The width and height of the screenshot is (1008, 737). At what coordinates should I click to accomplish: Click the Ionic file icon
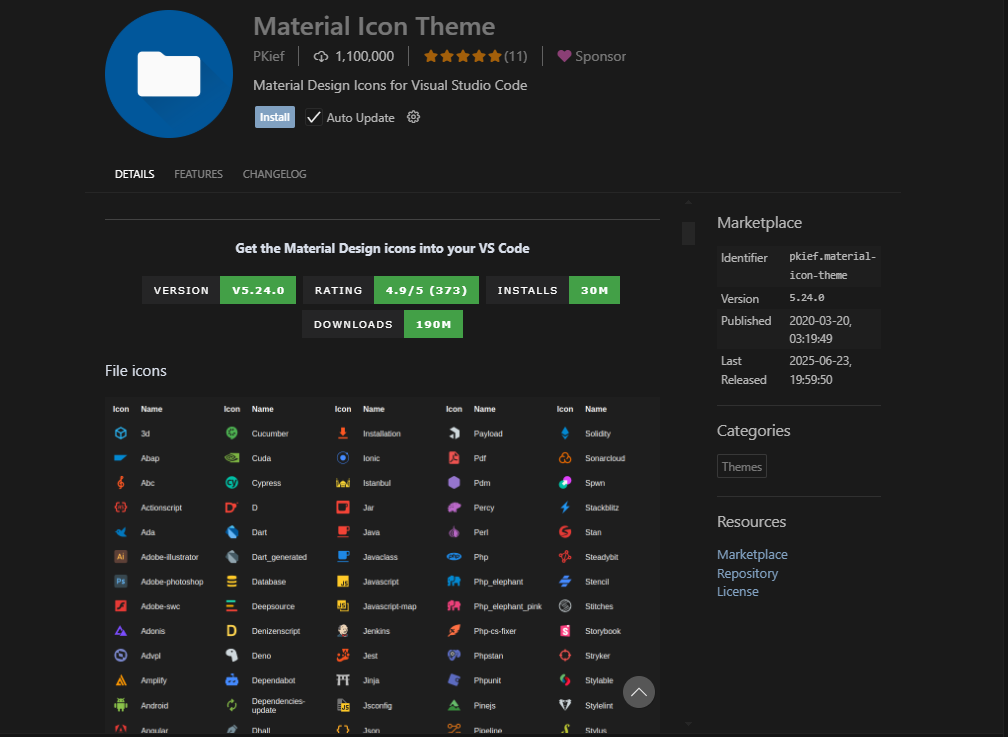tap(343, 458)
